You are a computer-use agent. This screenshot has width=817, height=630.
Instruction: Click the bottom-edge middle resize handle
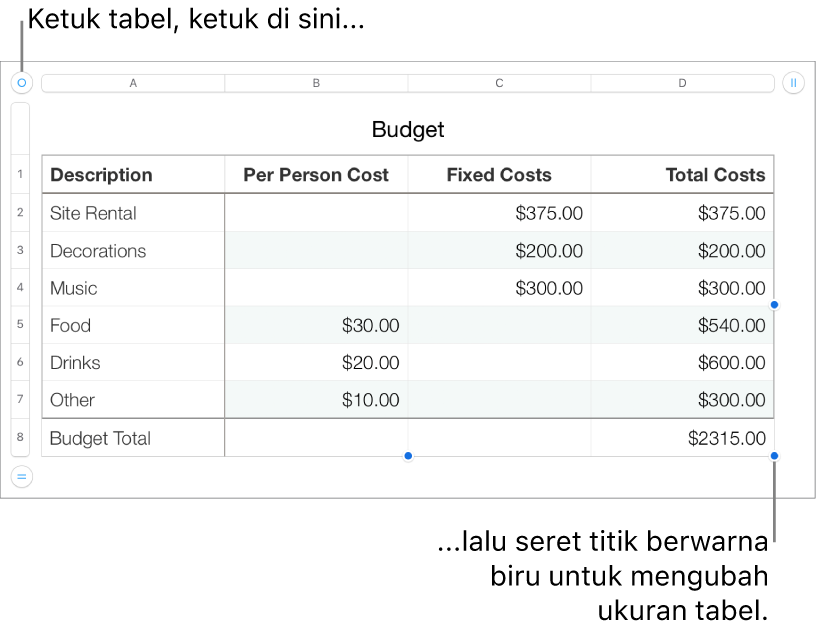click(x=408, y=456)
